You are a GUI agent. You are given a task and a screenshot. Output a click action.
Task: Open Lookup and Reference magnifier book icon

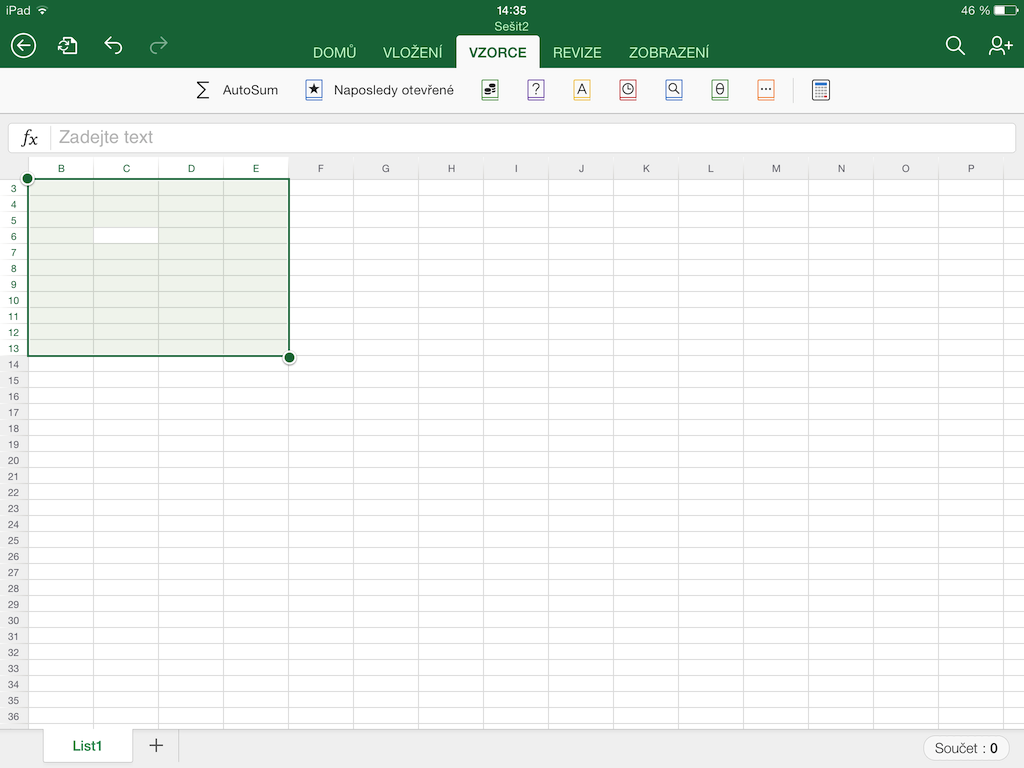674,90
